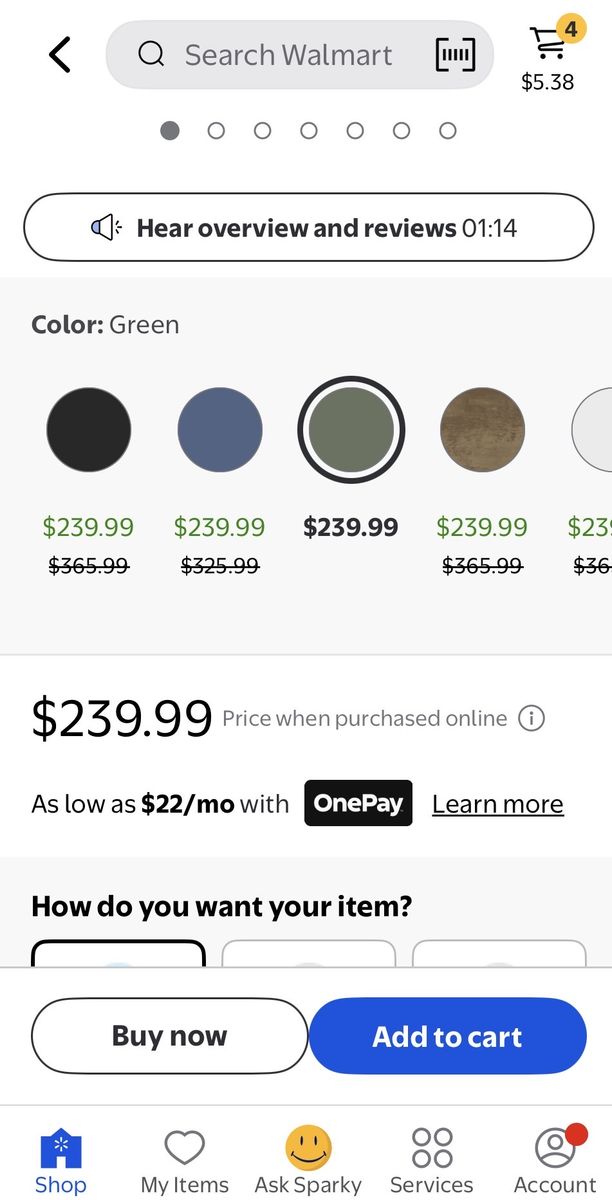The image size is (612, 1200).
Task: Open the barcode scanner icon
Action: point(455,54)
